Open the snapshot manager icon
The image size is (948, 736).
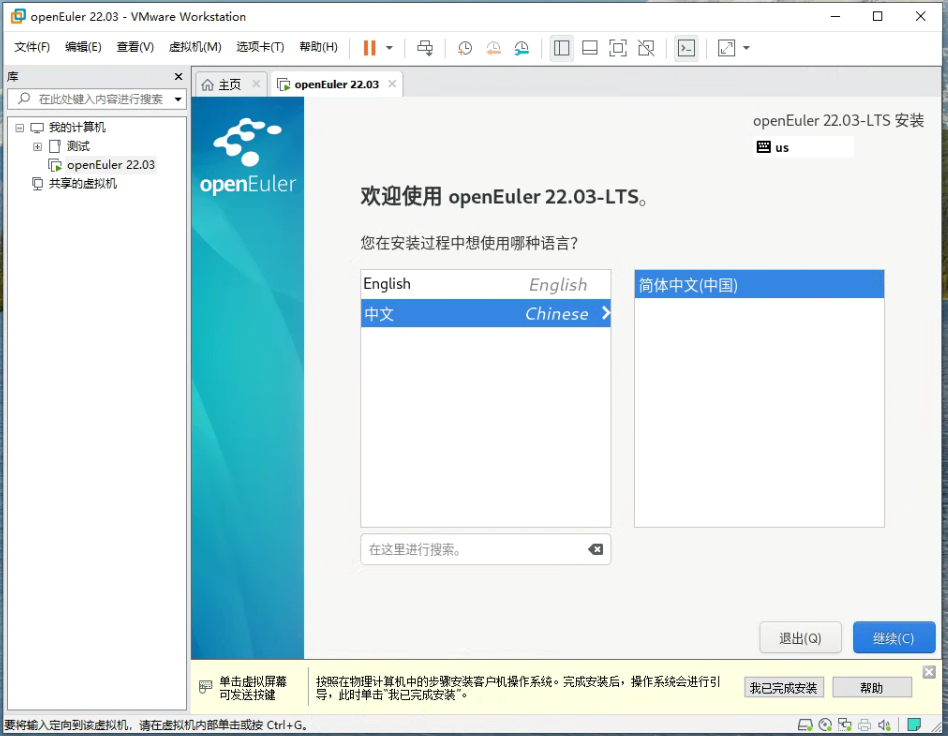point(522,48)
